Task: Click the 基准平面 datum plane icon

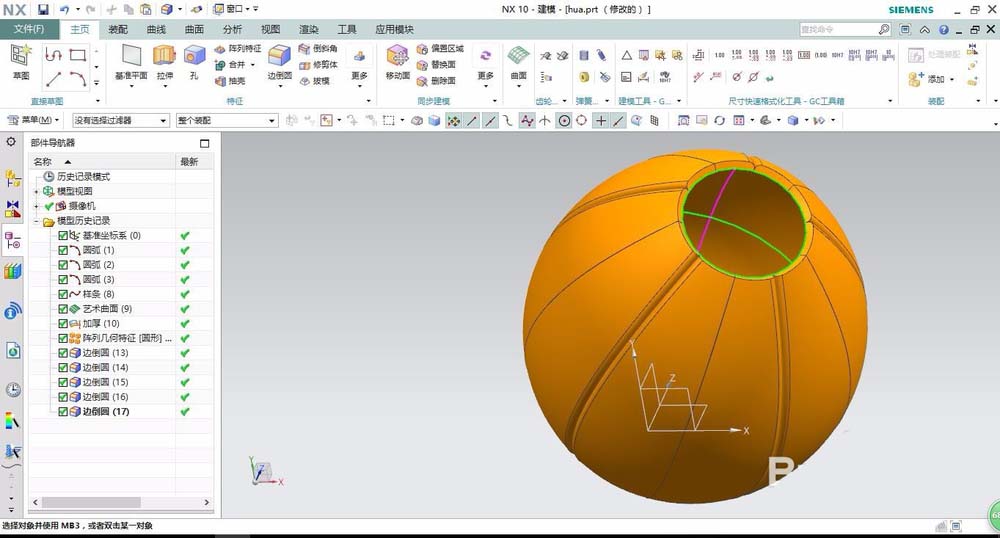Action: click(x=131, y=62)
